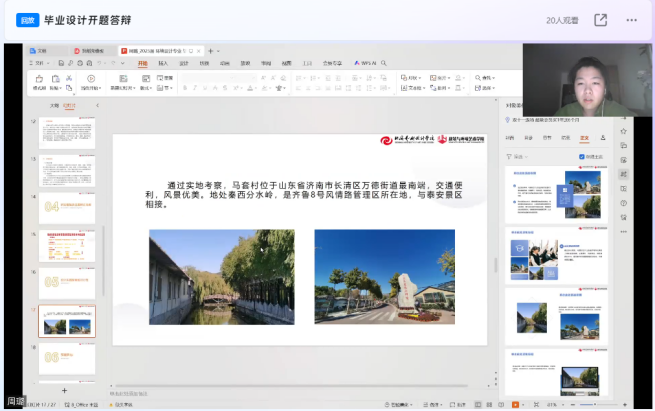Select the slide 04 section thumbnail

click(67, 207)
